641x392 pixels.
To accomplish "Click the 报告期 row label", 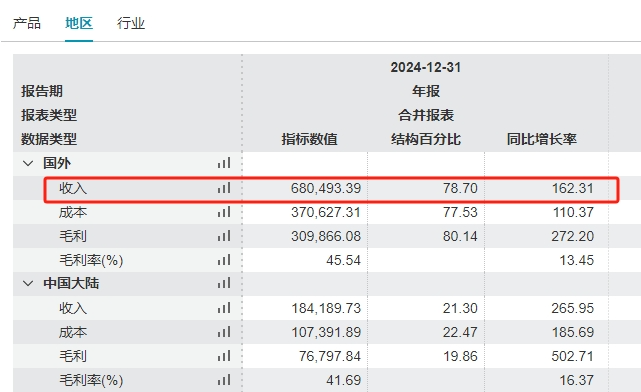I will click(42, 91).
